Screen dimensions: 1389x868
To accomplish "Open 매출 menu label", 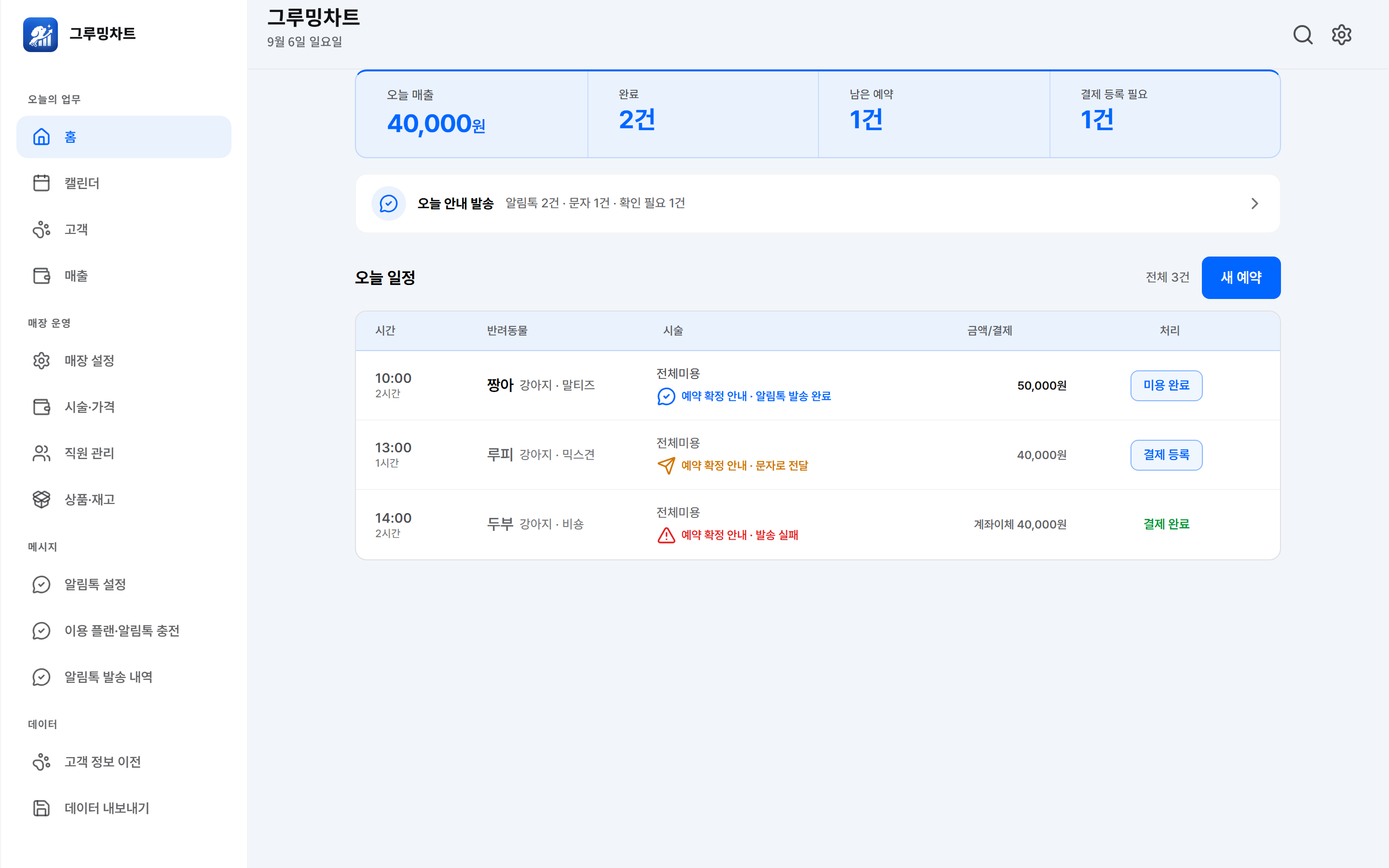I will 76,275.
